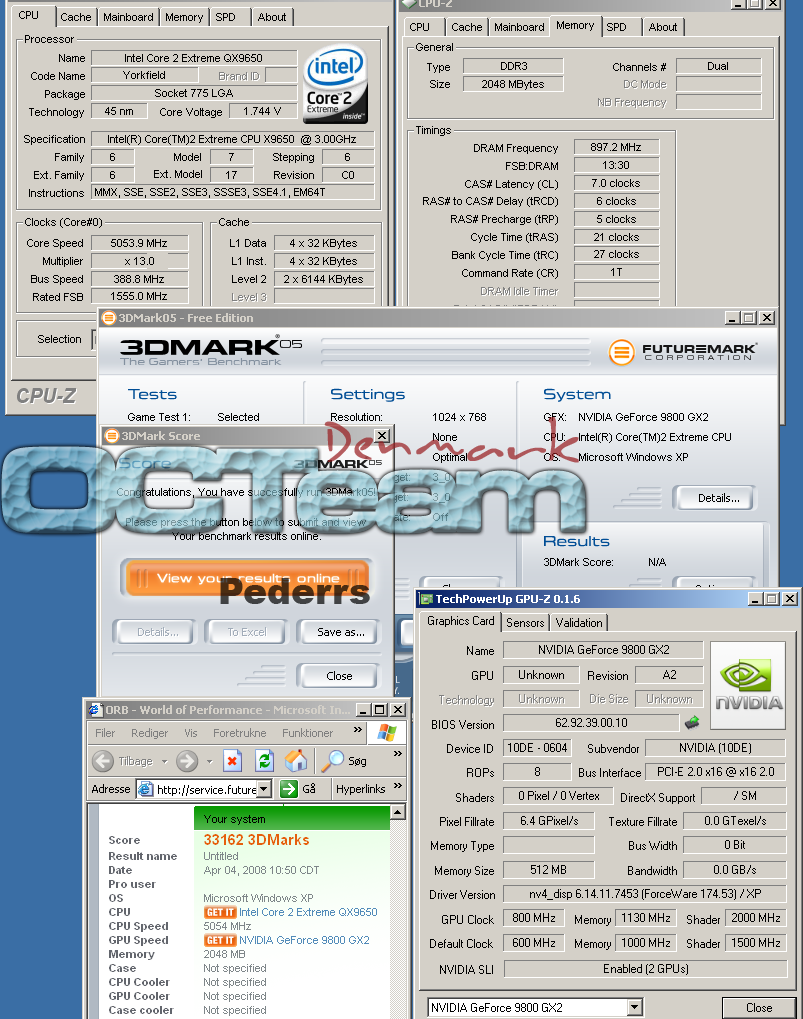
Task: Click the IE page scrollbar up arrow
Action: (x=398, y=812)
